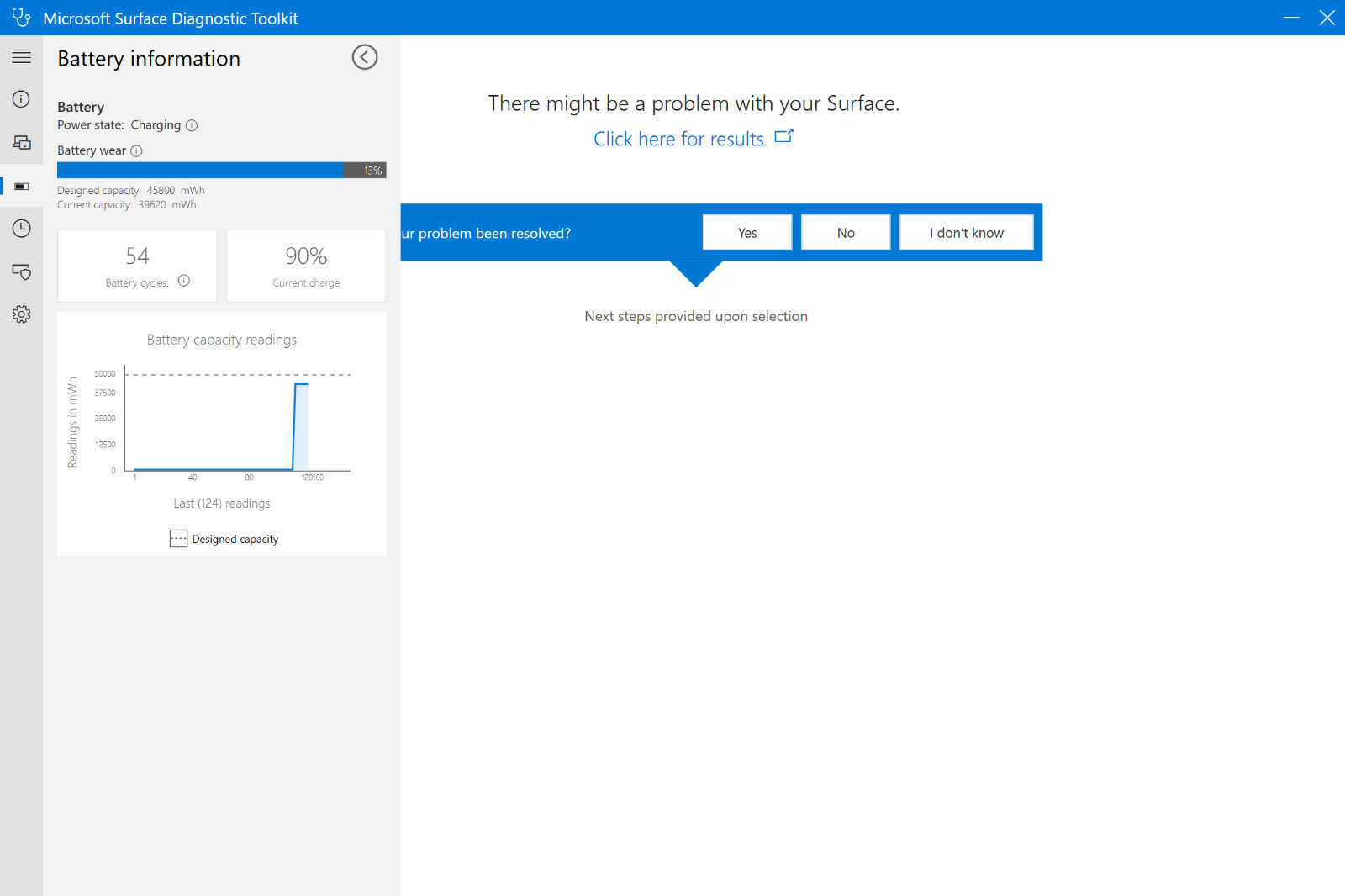The width and height of the screenshot is (1345, 896).
Task: Click the 54 Battery cycles card
Action: (x=137, y=266)
